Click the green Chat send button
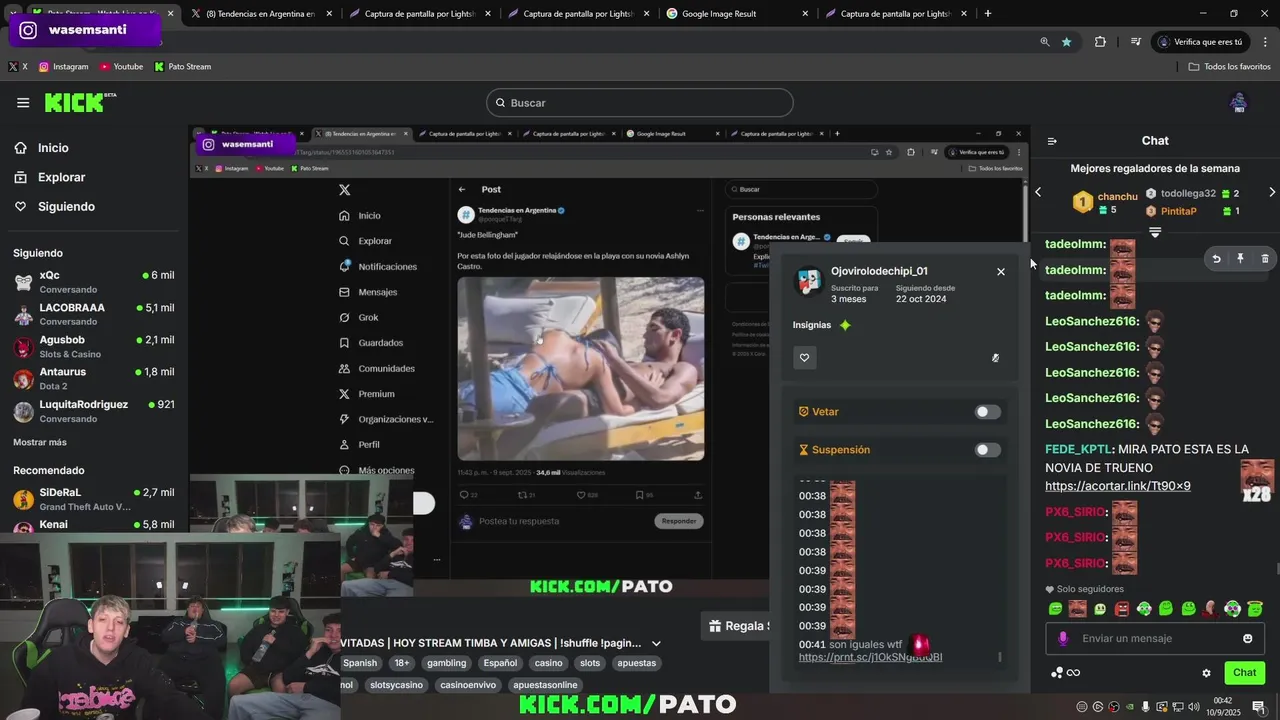 point(1245,673)
